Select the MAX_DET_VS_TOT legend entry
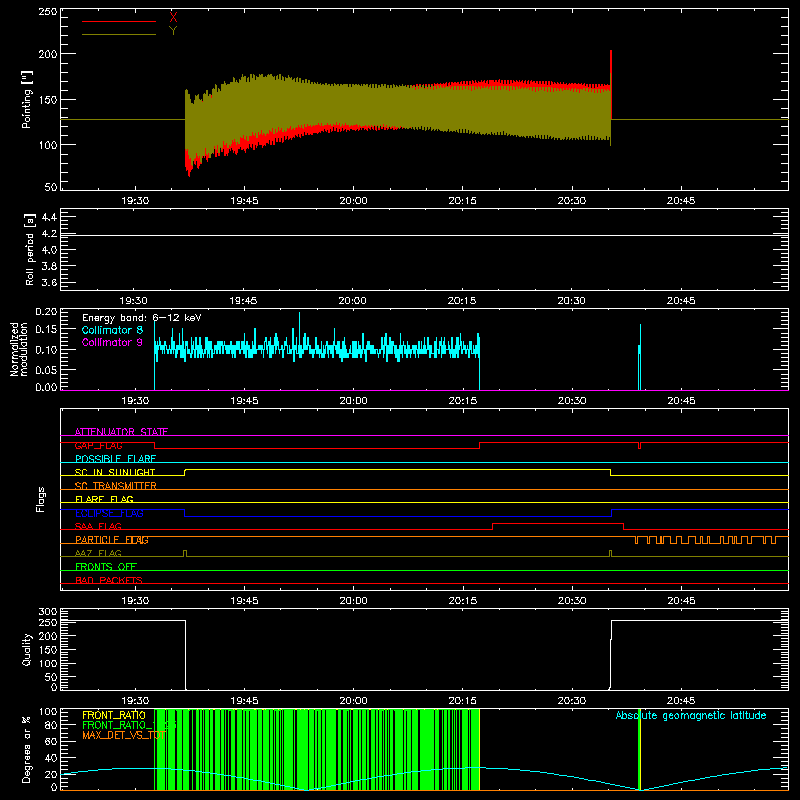The width and height of the screenshot is (800, 800). 124,736
